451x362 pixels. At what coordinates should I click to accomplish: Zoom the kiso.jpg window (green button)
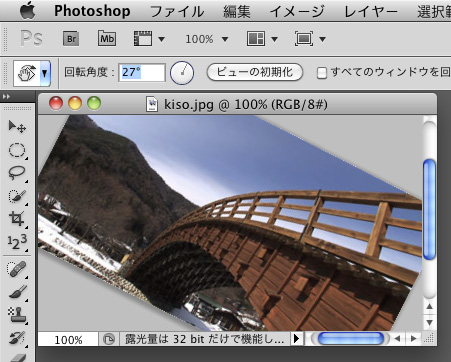click(x=94, y=103)
